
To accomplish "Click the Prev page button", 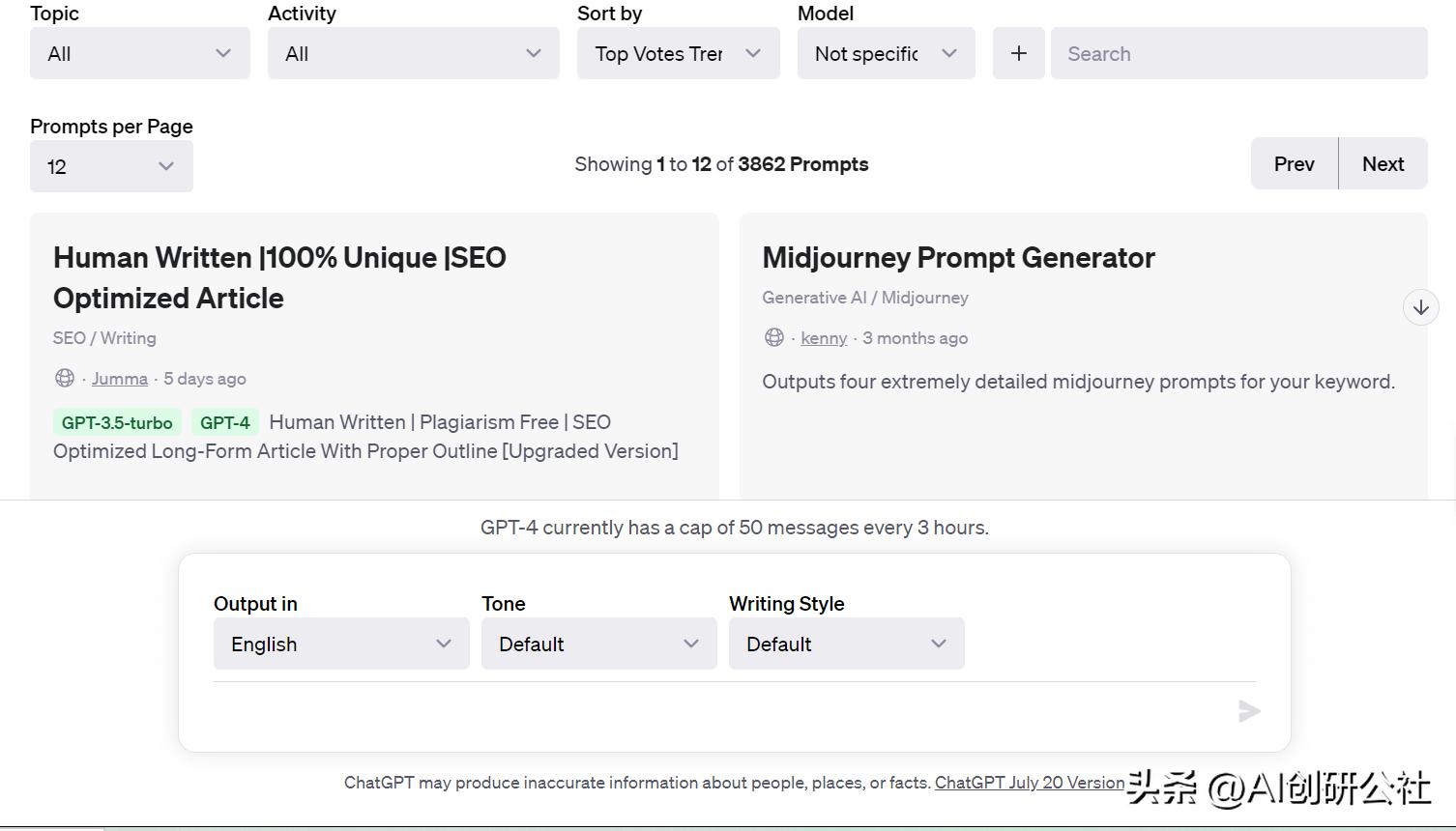I will pos(1294,164).
